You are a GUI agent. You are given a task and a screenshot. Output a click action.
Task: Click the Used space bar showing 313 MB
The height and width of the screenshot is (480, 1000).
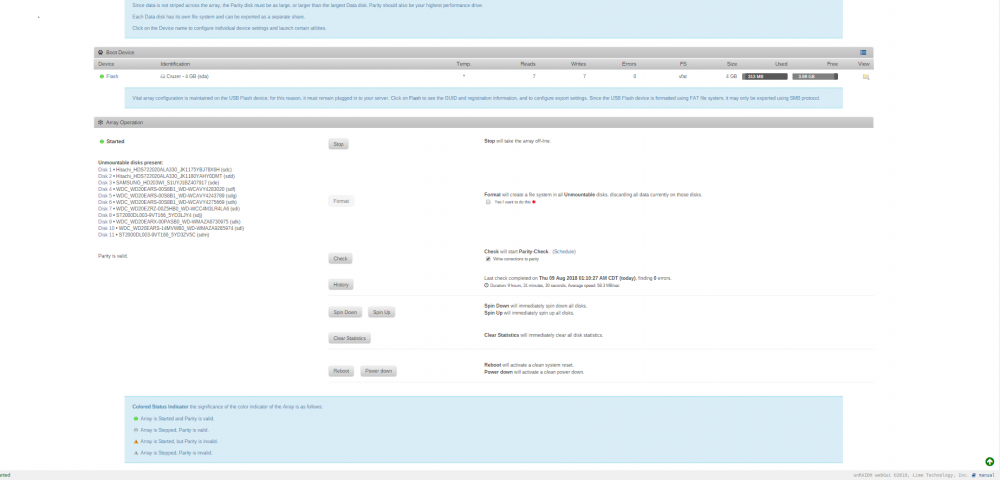765,76
